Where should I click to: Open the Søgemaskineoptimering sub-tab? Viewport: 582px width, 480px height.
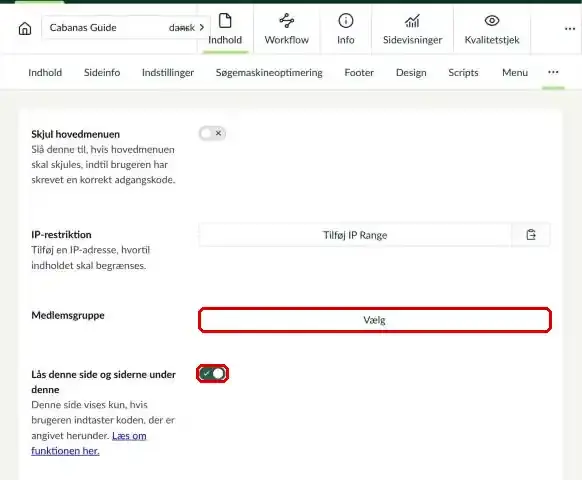tap(269, 72)
